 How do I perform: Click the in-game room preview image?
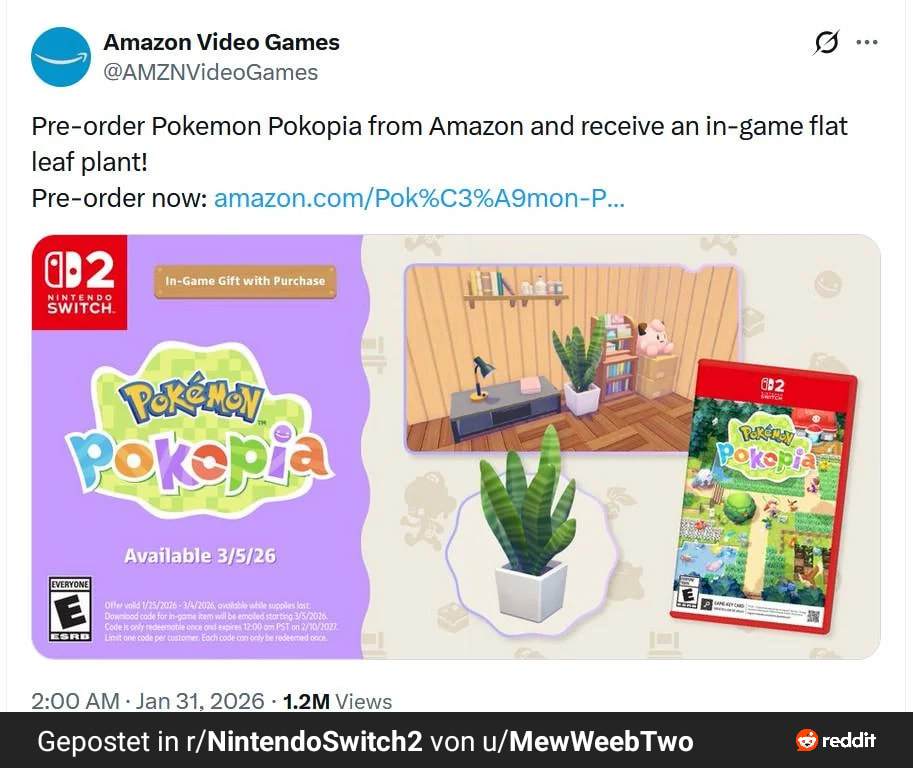[x=572, y=358]
